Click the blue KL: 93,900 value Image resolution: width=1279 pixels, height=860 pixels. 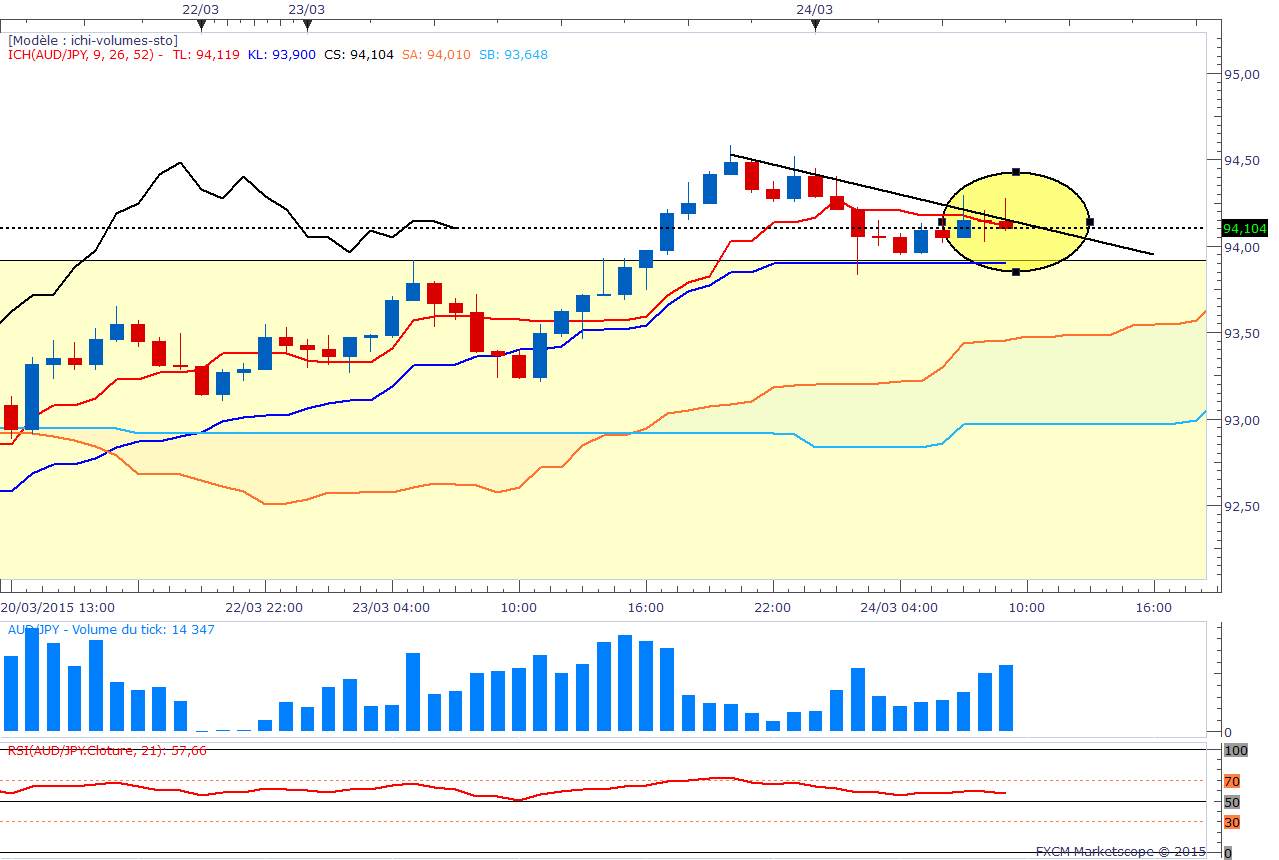pyautogui.click(x=282, y=55)
